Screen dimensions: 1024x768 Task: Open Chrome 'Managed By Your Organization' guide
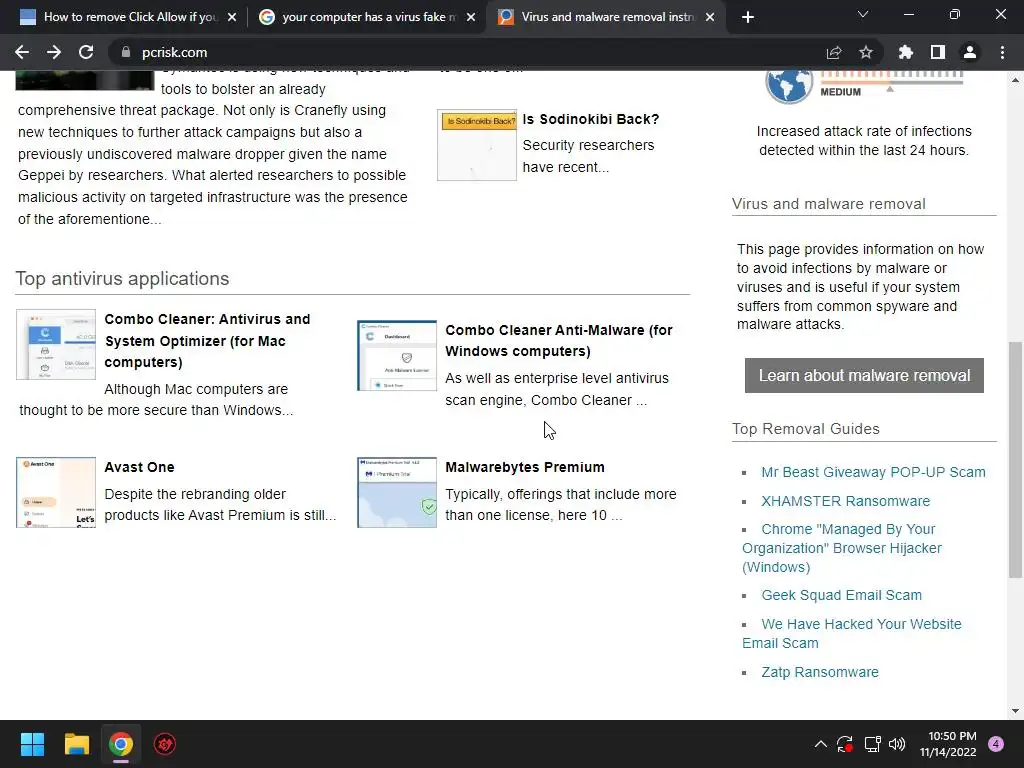point(842,548)
